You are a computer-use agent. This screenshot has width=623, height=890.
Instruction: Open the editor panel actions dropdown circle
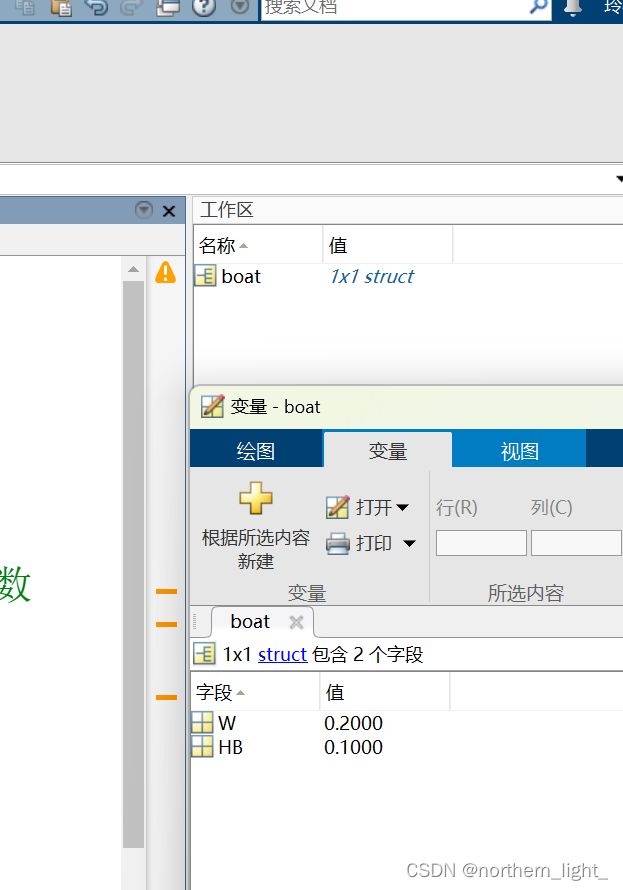tap(144, 210)
